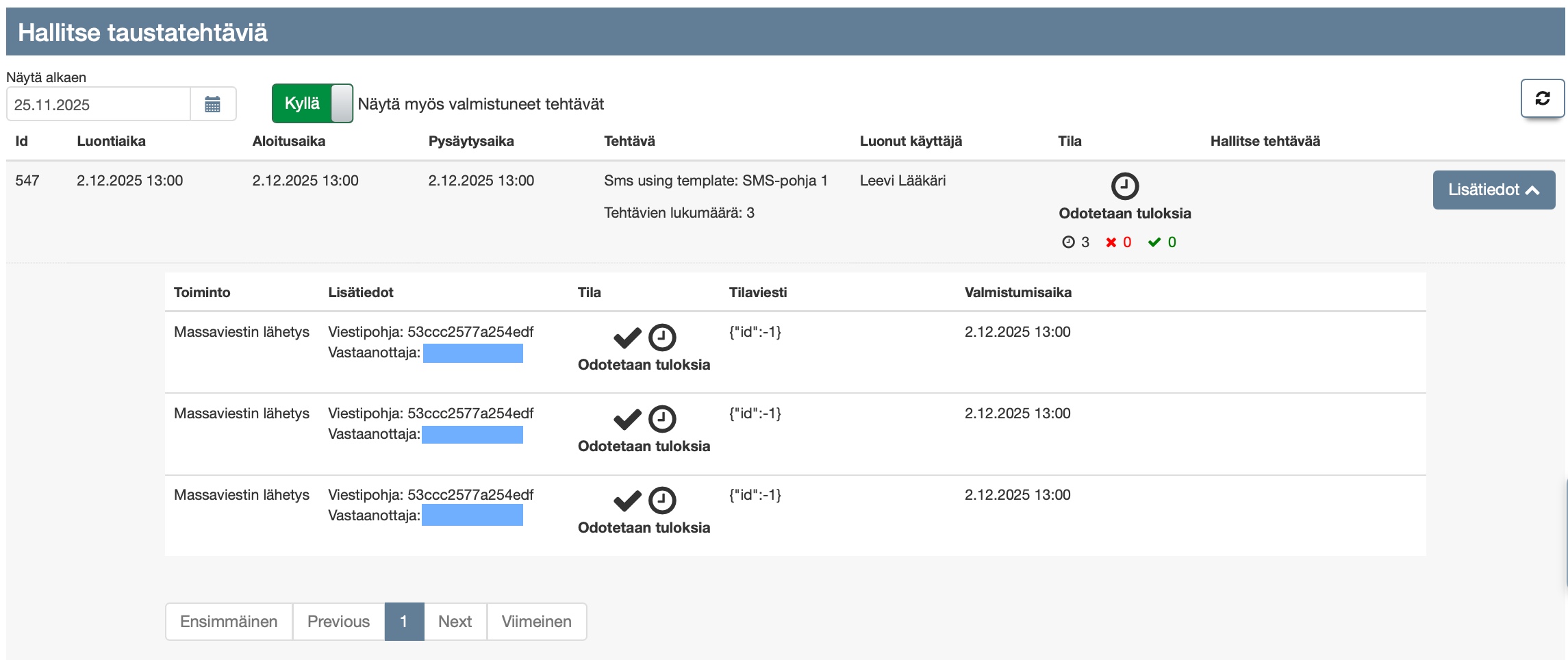Click the clock status icon for task 547
Screen dimensions: 1568x660
(1124, 186)
